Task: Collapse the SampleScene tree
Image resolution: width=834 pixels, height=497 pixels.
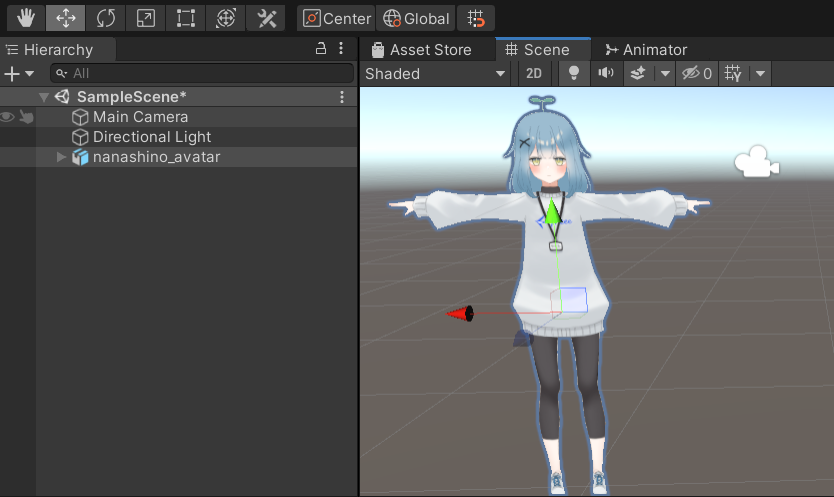Action: pyautogui.click(x=44, y=97)
